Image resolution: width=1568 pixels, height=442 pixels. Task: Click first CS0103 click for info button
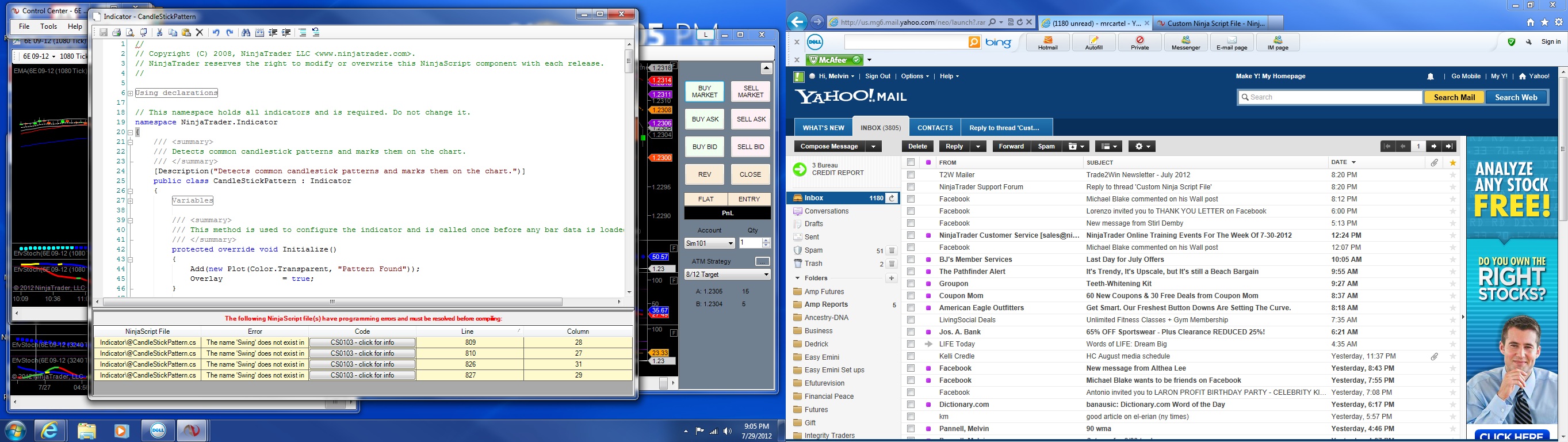click(362, 343)
